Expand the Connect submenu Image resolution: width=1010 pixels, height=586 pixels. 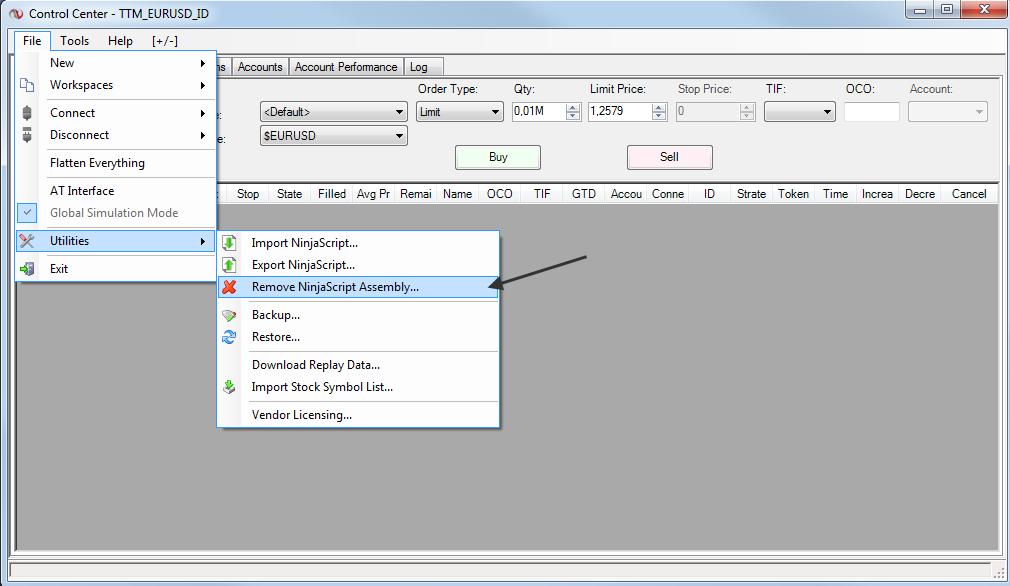pos(202,113)
